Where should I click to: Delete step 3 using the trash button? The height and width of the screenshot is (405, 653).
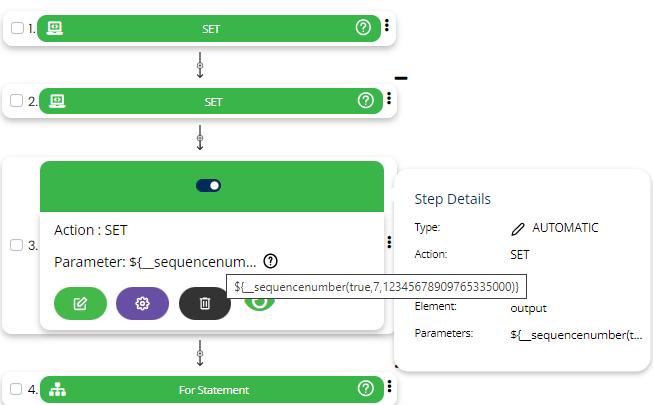point(205,302)
